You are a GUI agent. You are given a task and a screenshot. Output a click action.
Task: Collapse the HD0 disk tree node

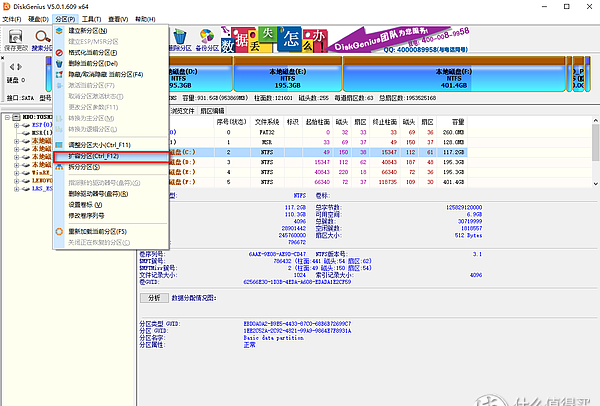(x=7, y=117)
